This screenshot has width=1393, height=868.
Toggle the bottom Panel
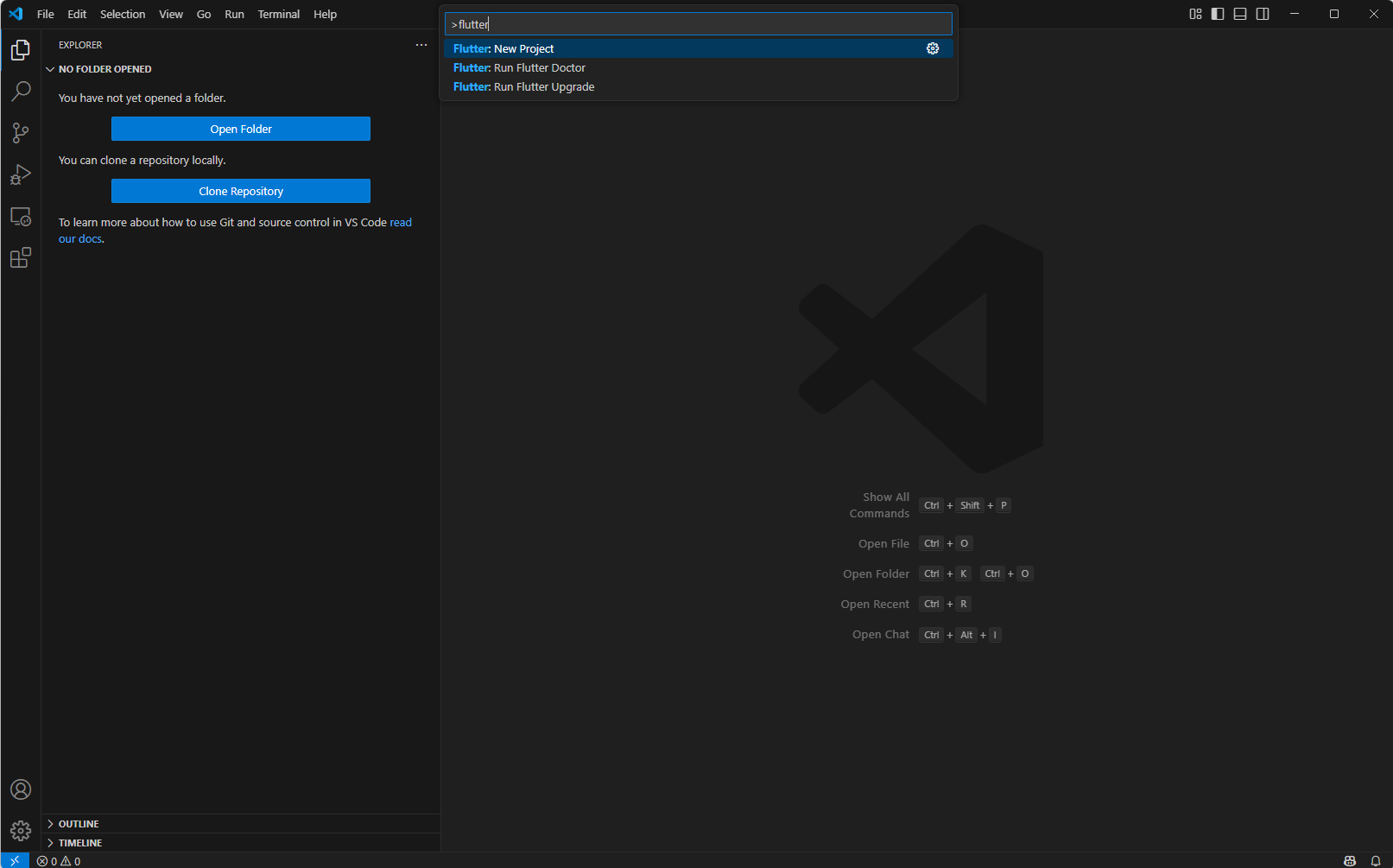(x=1240, y=14)
